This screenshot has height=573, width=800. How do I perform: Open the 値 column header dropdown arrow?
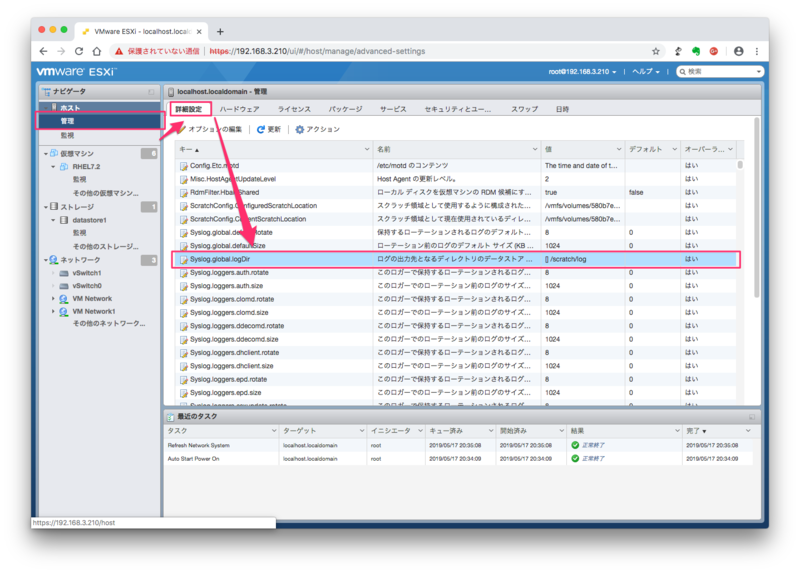tap(618, 149)
